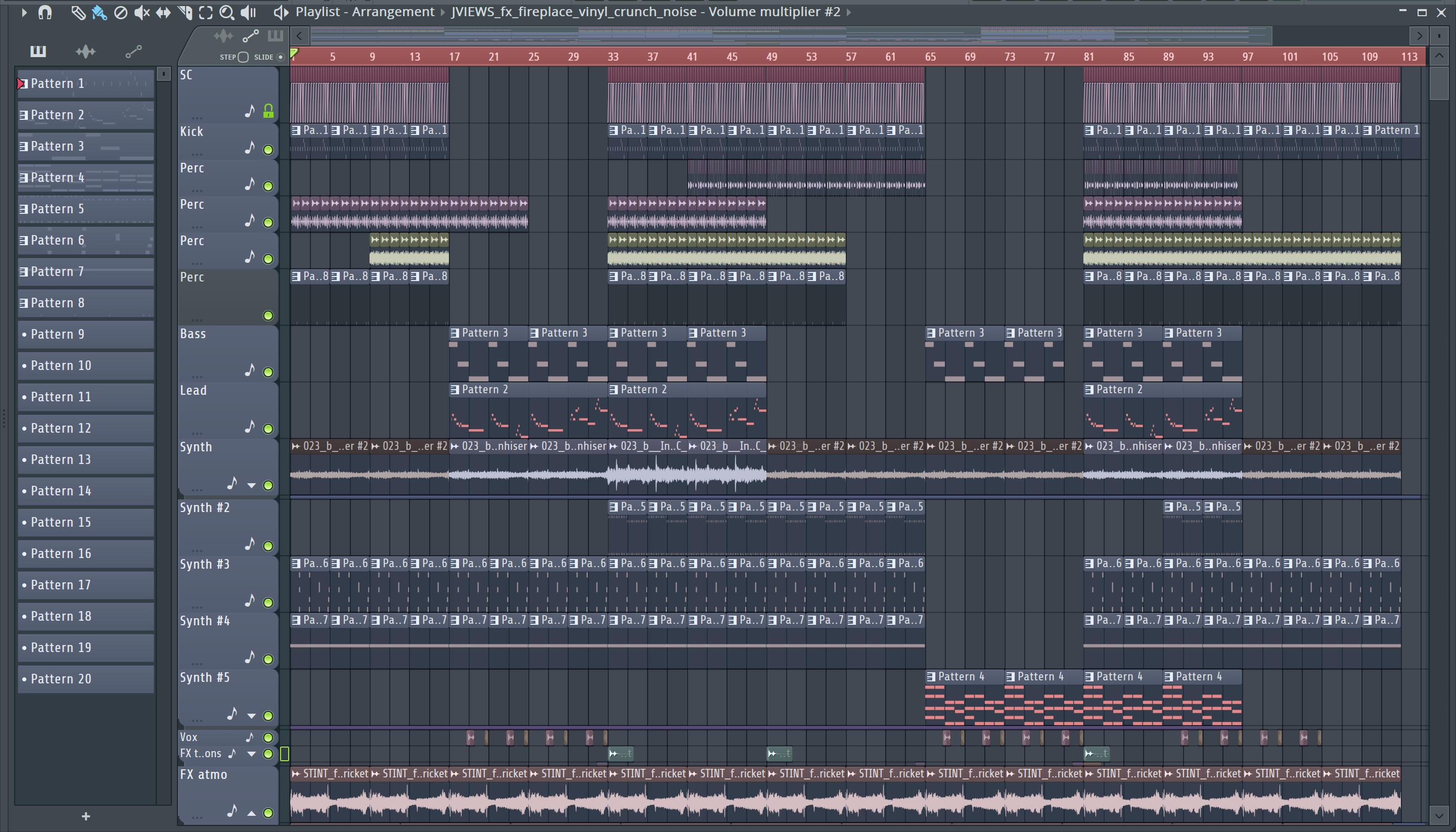Select Pattern 12 in the picker
The height and width of the screenshot is (832, 1456).
pos(86,428)
